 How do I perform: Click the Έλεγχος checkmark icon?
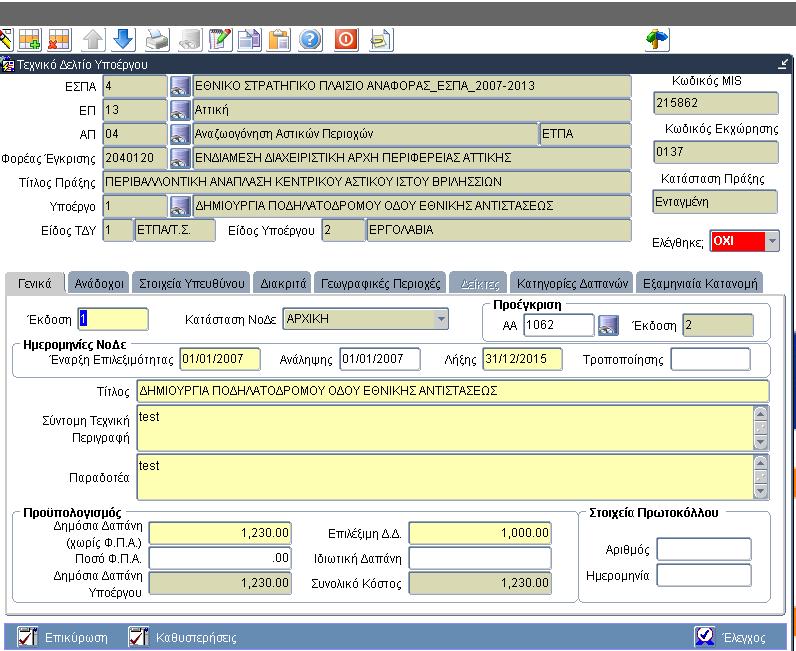click(705, 637)
